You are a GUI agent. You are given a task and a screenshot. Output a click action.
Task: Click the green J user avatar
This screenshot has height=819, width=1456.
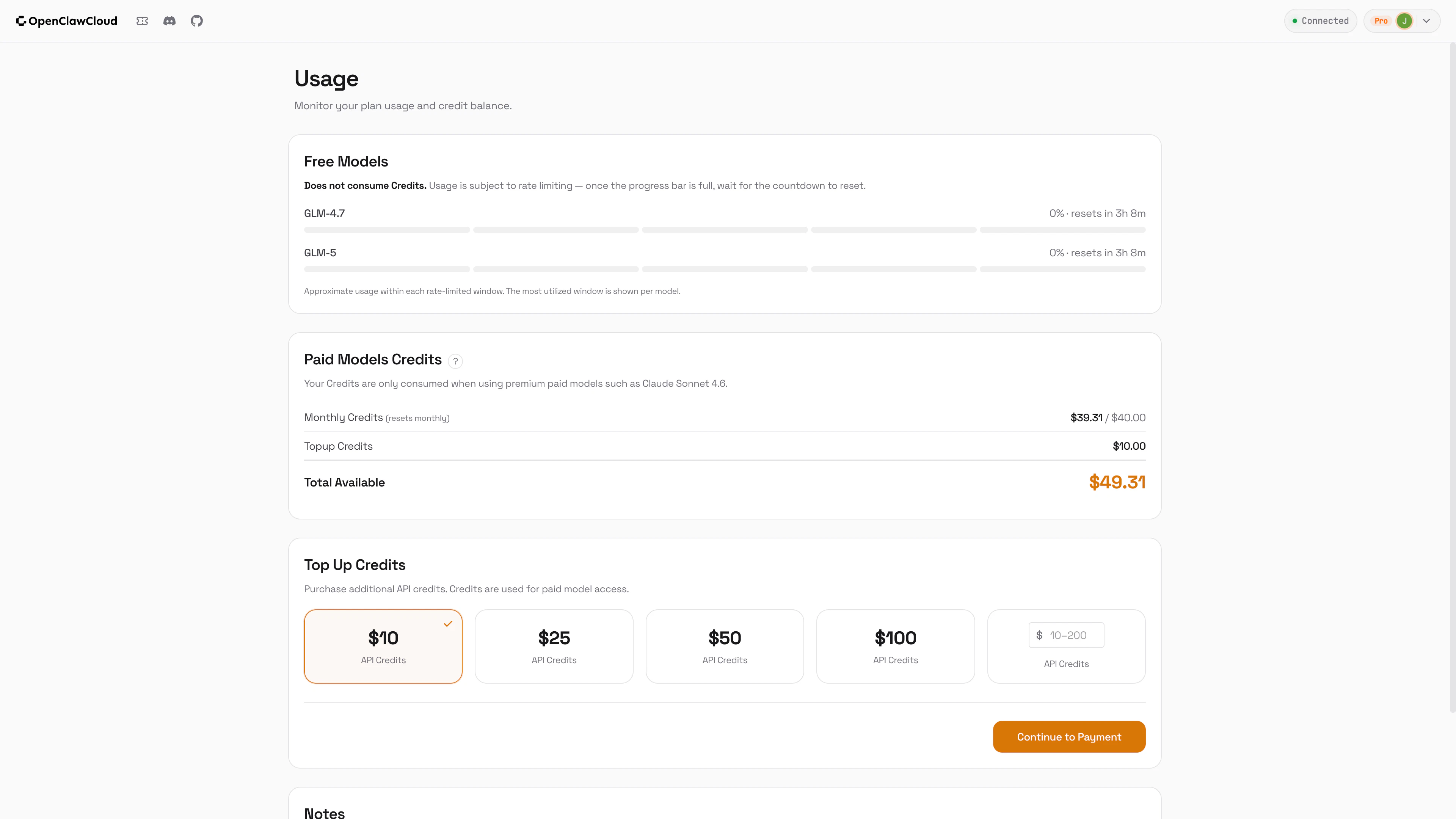1404,21
